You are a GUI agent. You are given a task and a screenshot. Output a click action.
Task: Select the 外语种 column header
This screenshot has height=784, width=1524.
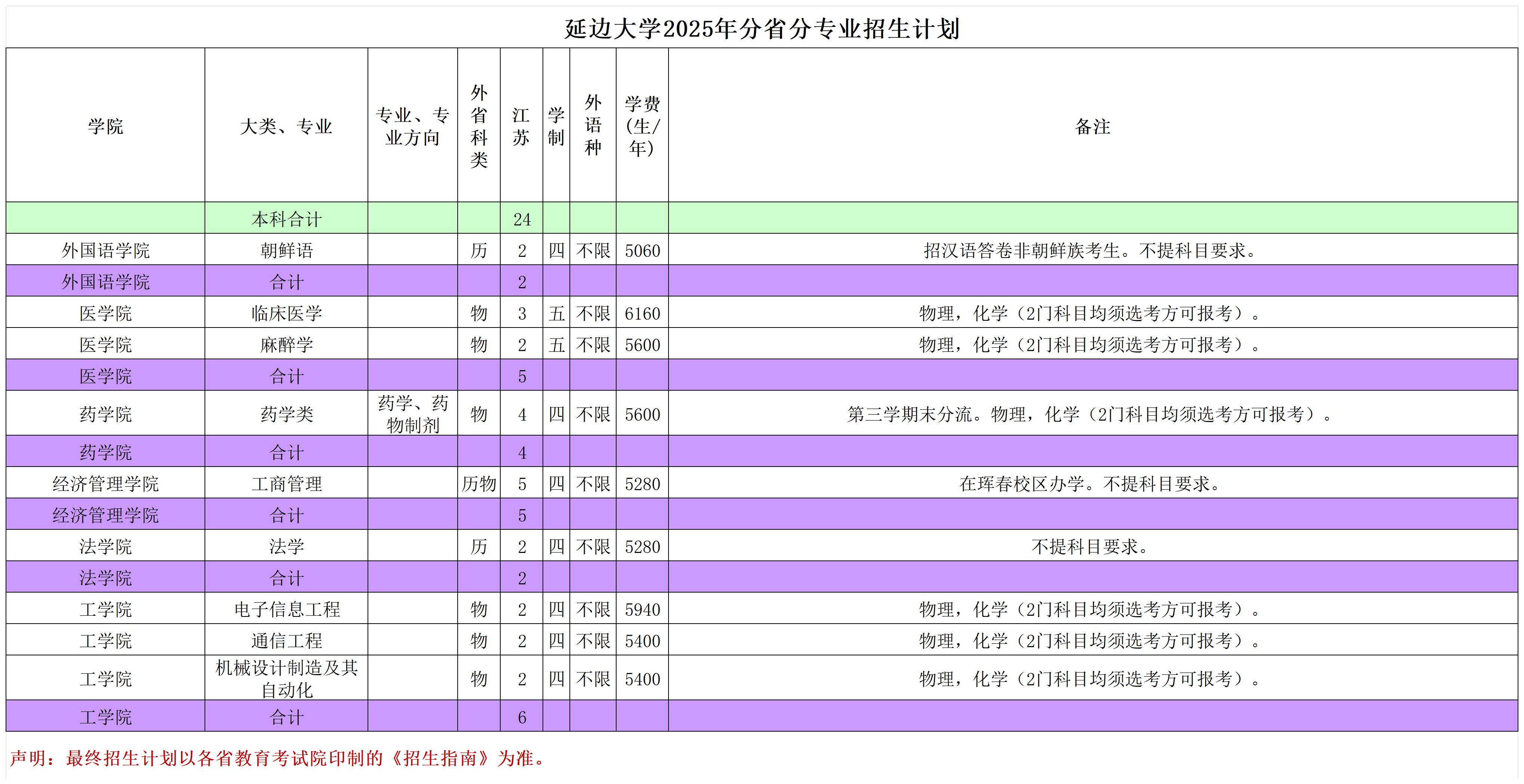coord(593,126)
